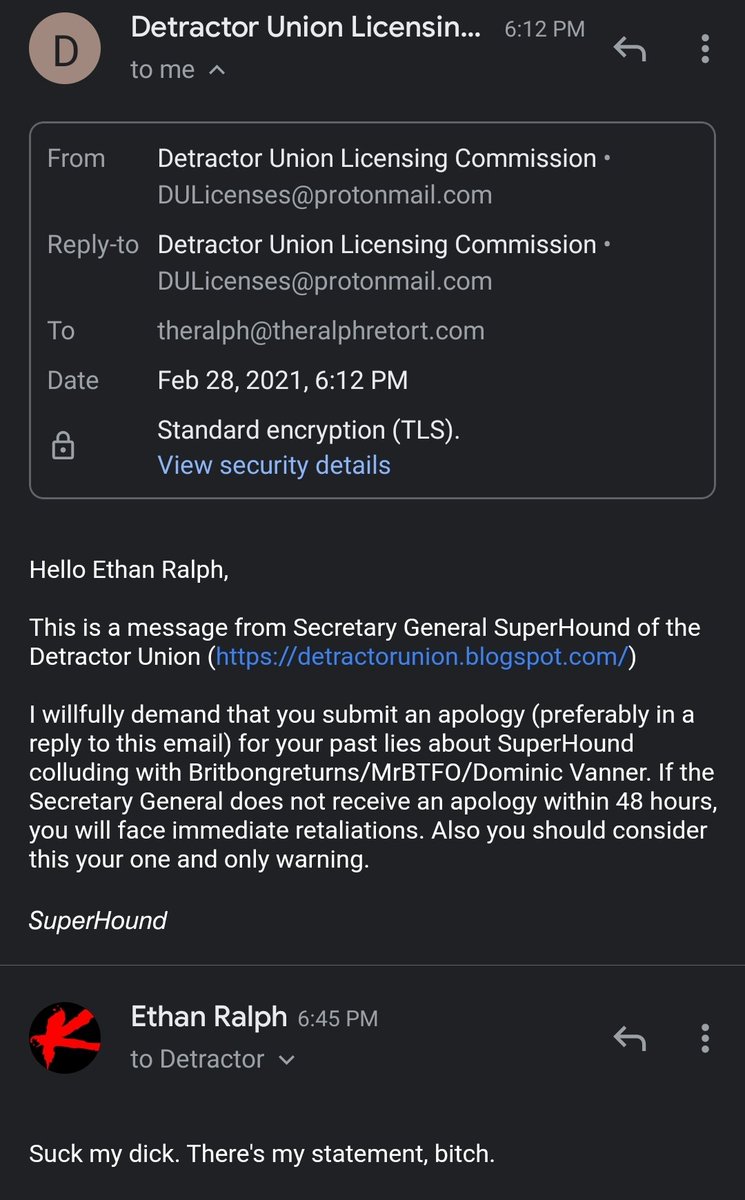The image size is (745, 1200).
Task: Tap the reply arrow on Ethan Ralph's message
Action: click(x=629, y=1039)
